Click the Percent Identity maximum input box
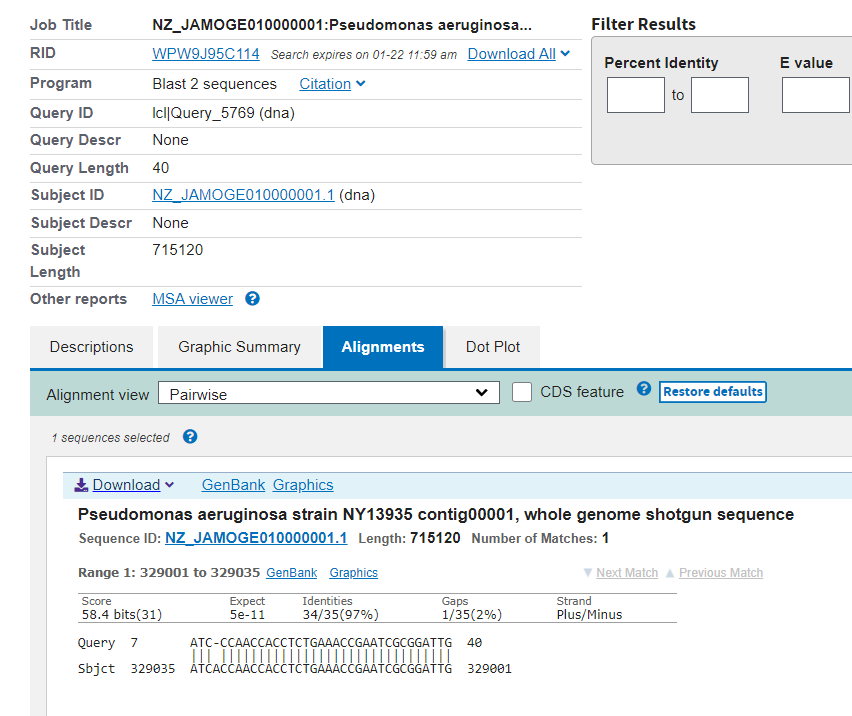 pos(720,95)
